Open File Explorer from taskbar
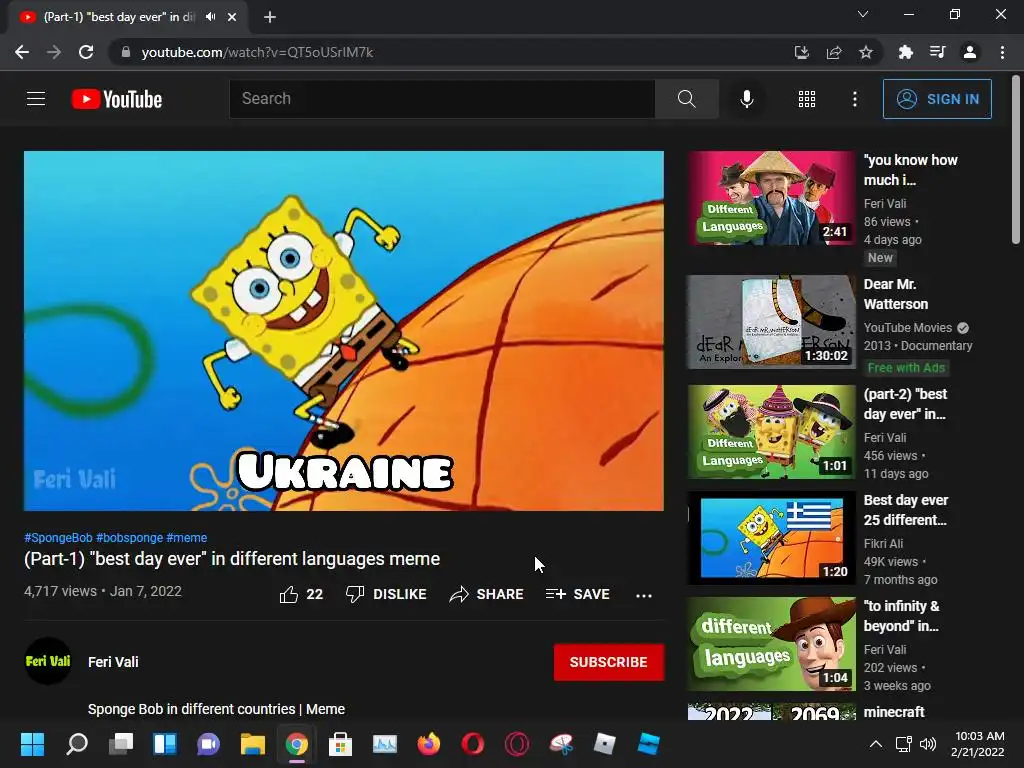 pyautogui.click(x=252, y=744)
